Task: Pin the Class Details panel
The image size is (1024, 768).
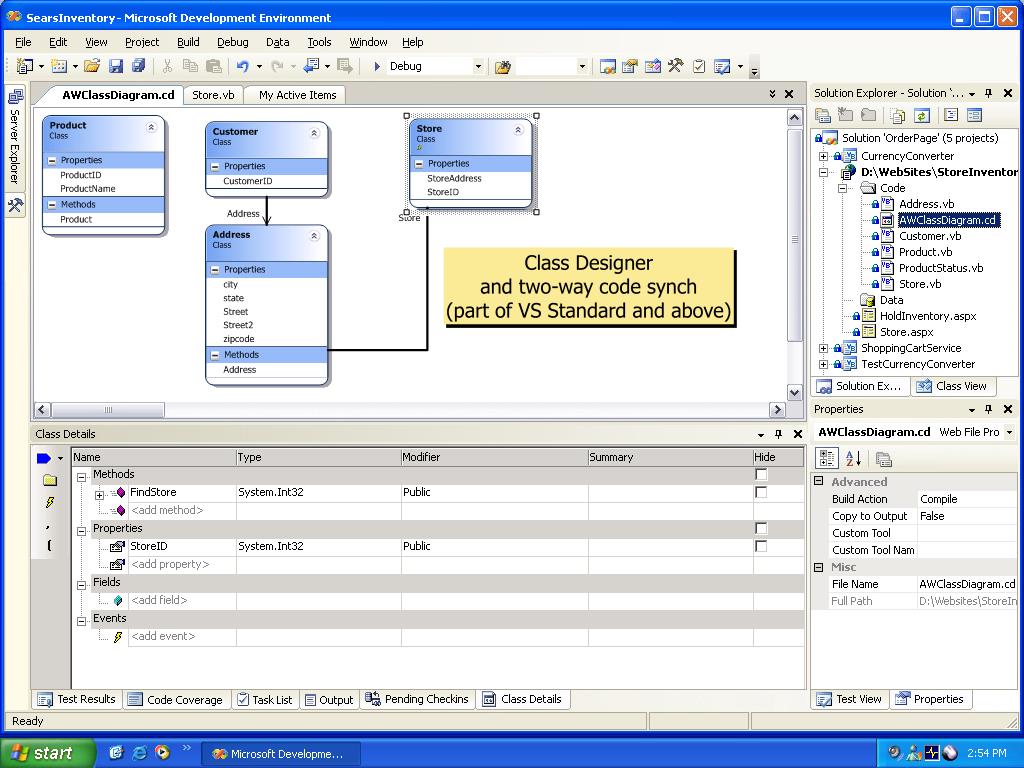Action: 778,434
